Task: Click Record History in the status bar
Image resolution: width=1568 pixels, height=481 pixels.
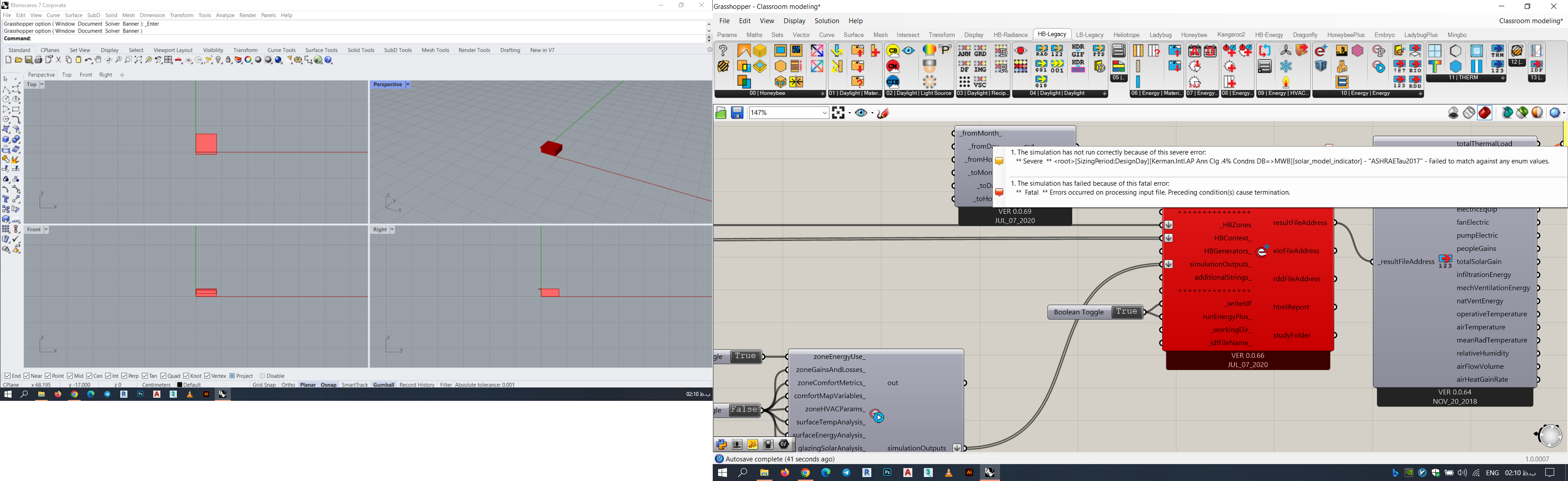Action: click(x=417, y=385)
